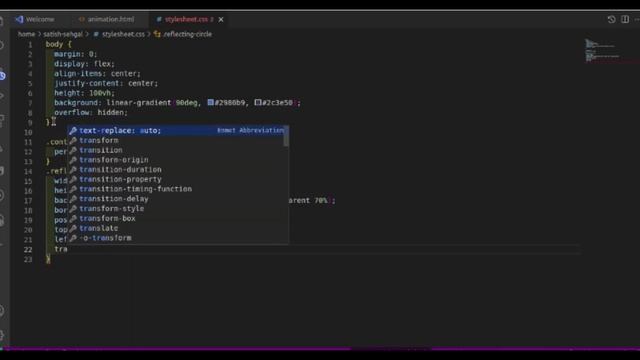Choose the 'transition-duration' suggestion
Image resolution: width=640 pixels, height=360 pixels.
[176, 170]
